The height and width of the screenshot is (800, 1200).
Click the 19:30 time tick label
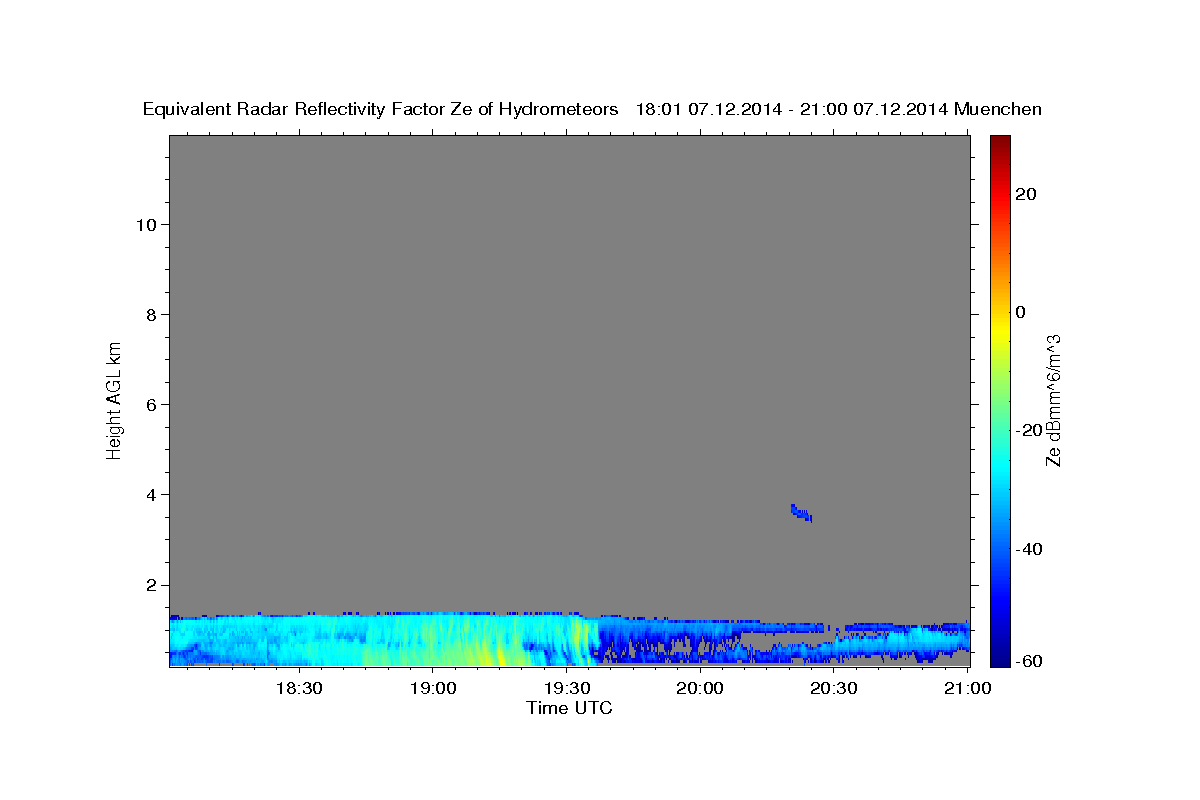click(566, 688)
